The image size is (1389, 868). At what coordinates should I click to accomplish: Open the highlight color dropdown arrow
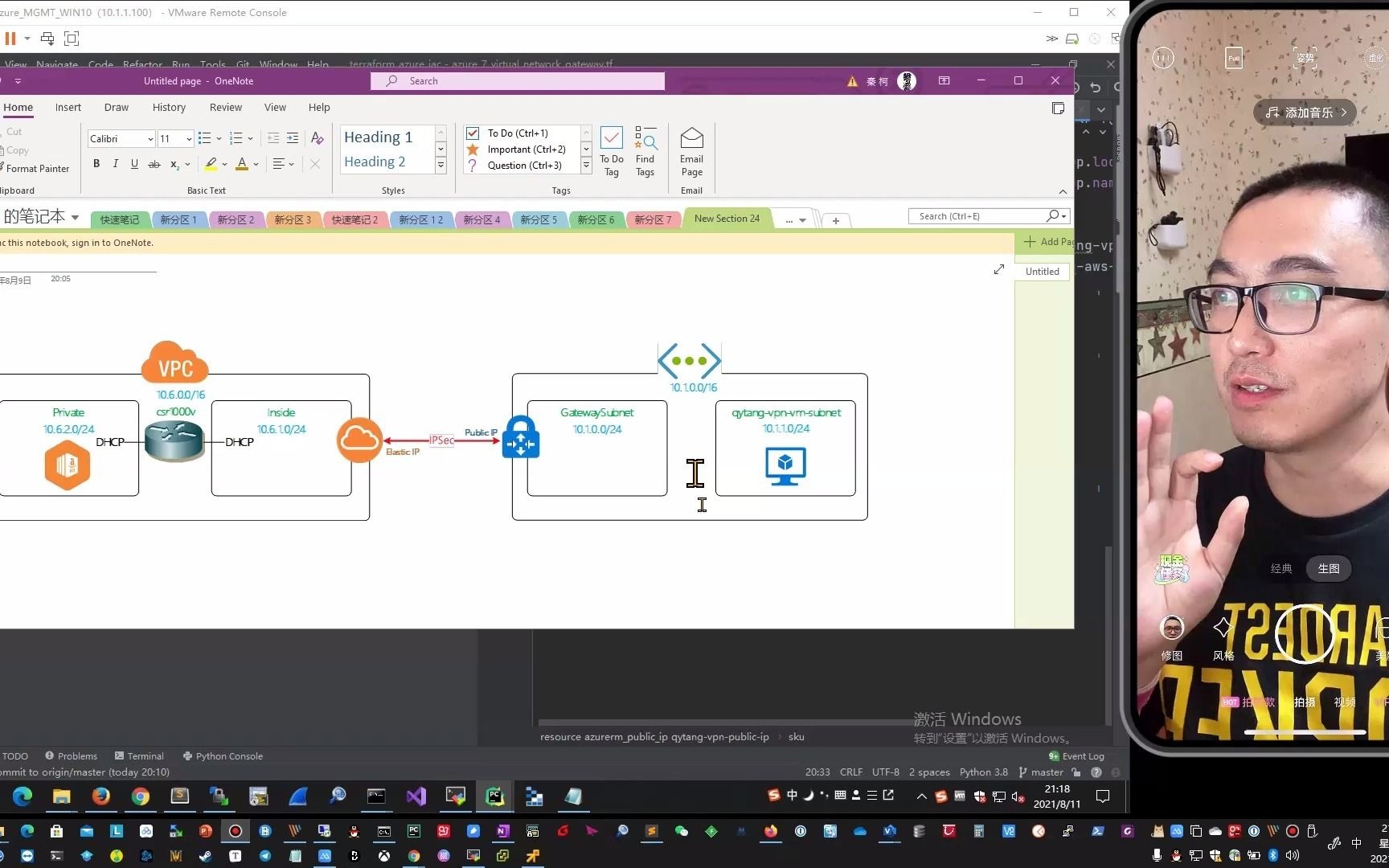(x=225, y=164)
